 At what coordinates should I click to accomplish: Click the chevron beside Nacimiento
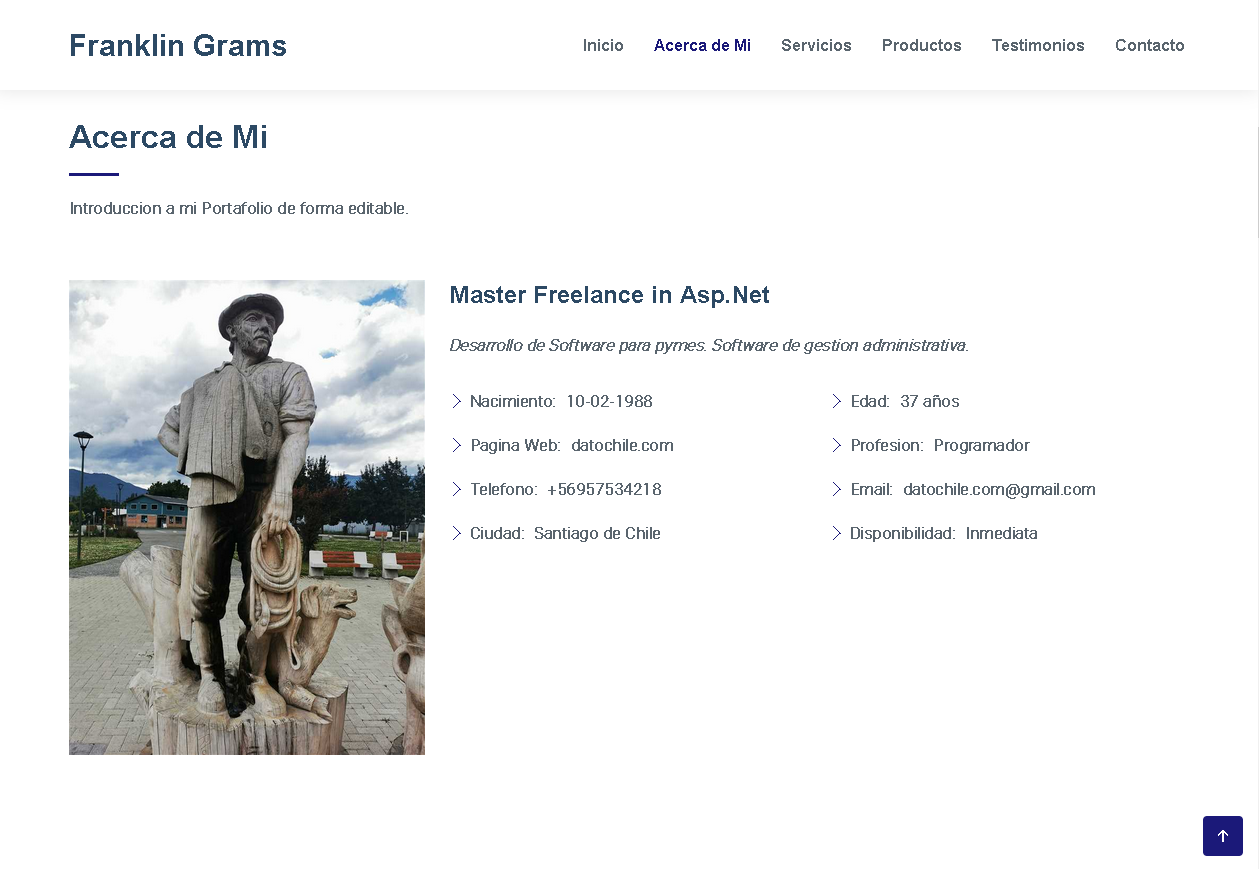click(457, 401)
